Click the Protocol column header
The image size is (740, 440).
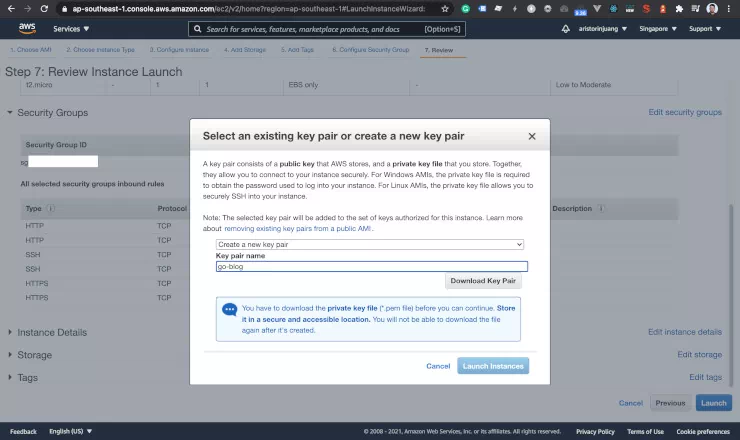[172, 208]
